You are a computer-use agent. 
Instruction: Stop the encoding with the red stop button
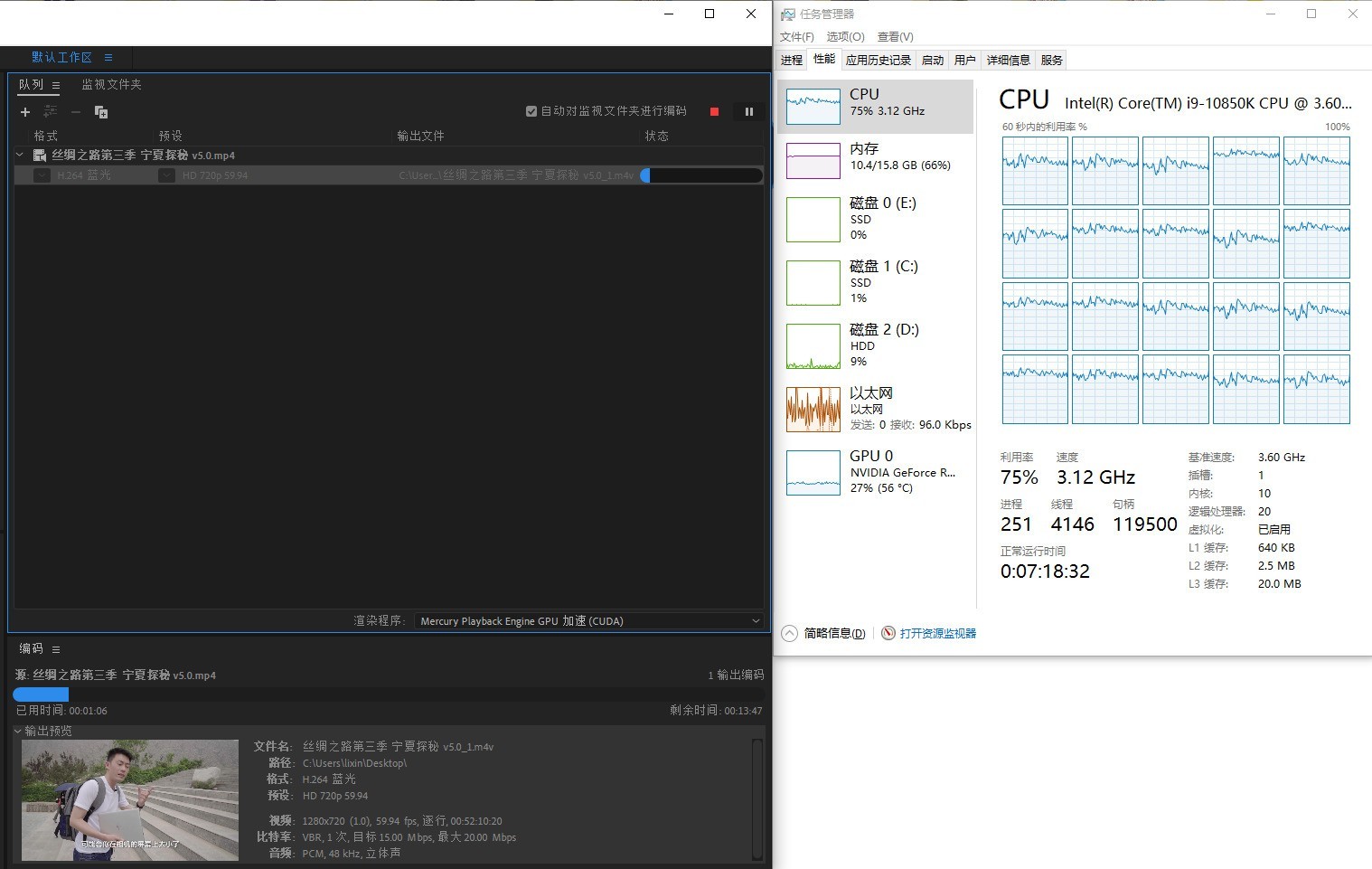(x=714, y=112)
